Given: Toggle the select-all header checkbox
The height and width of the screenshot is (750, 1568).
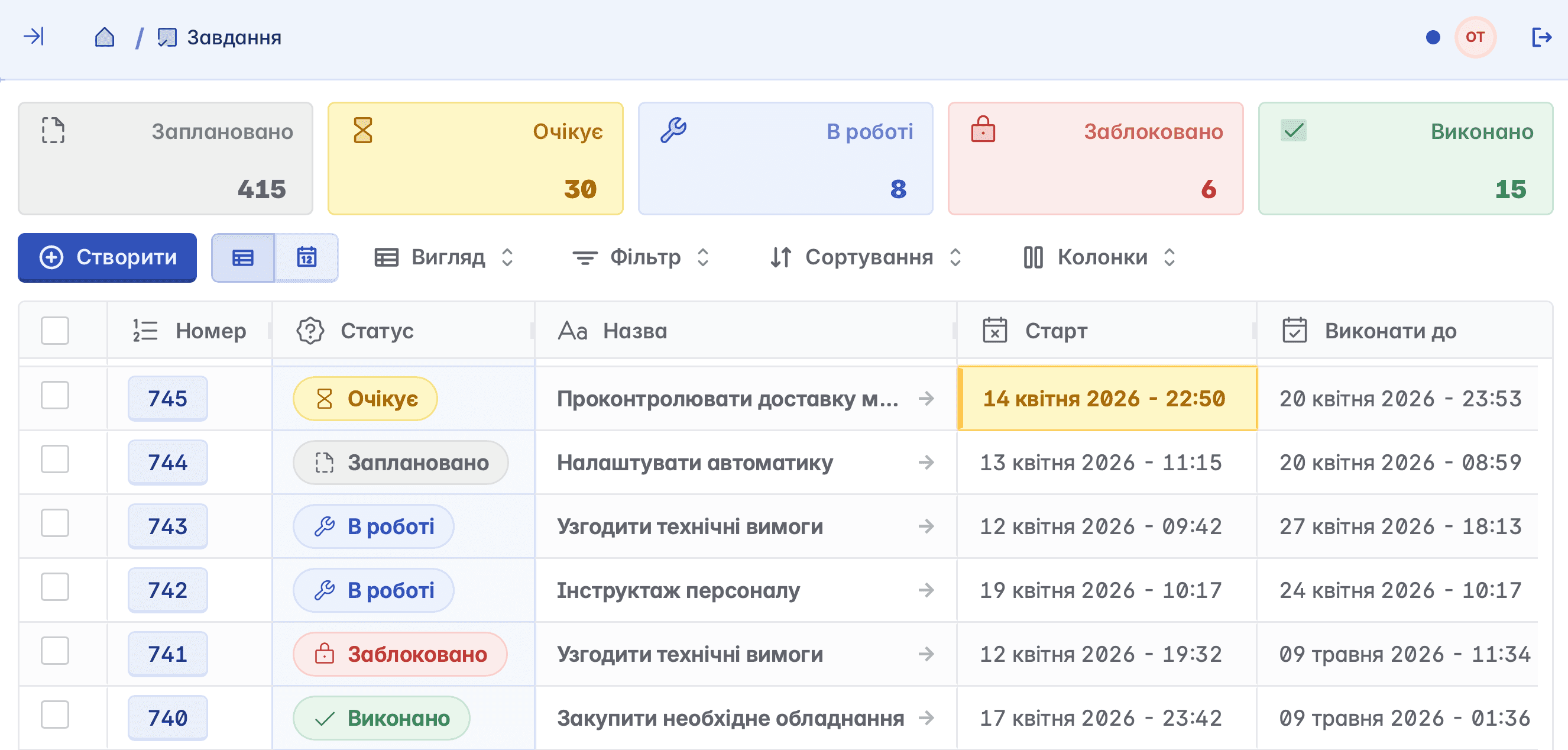Looking at the screenshot, I should coord(55,331).
